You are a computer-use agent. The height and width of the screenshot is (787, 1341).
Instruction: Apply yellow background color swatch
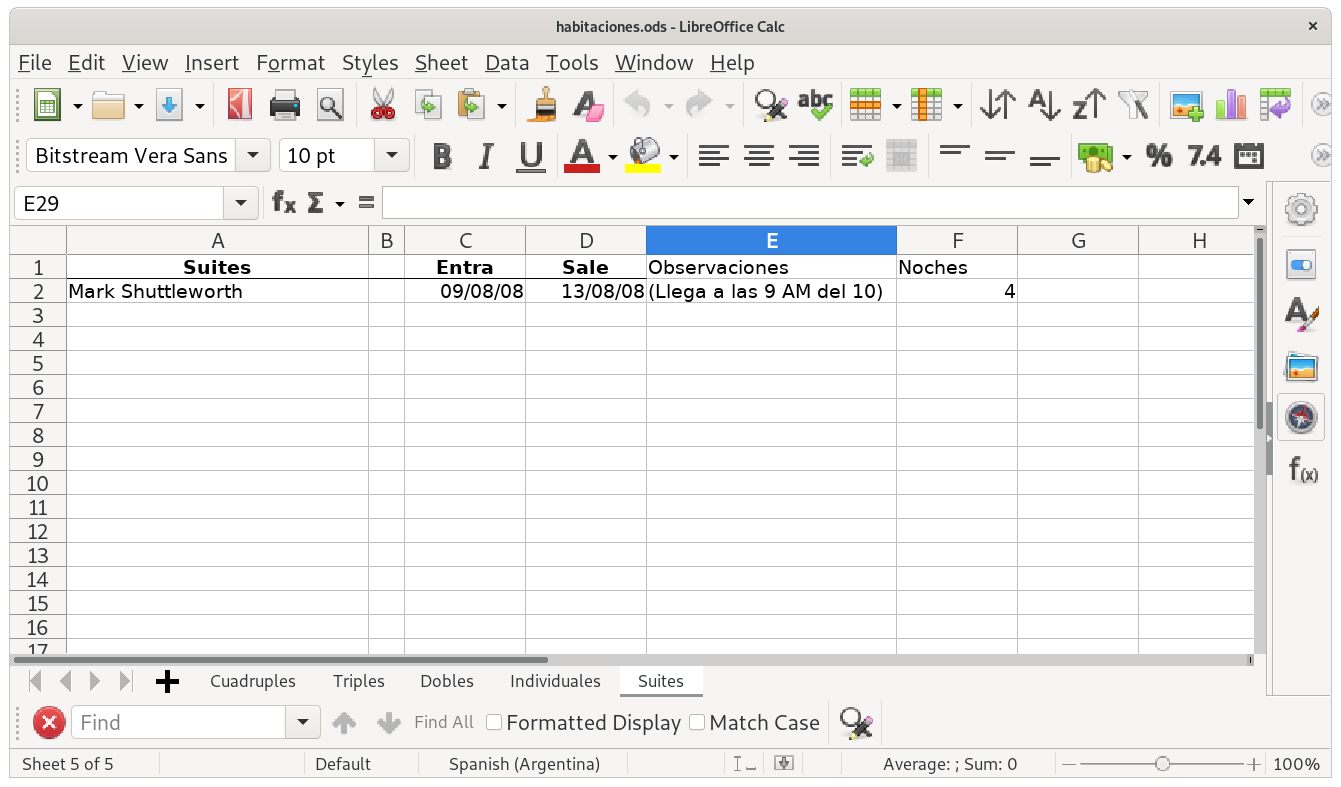point(643,156)
